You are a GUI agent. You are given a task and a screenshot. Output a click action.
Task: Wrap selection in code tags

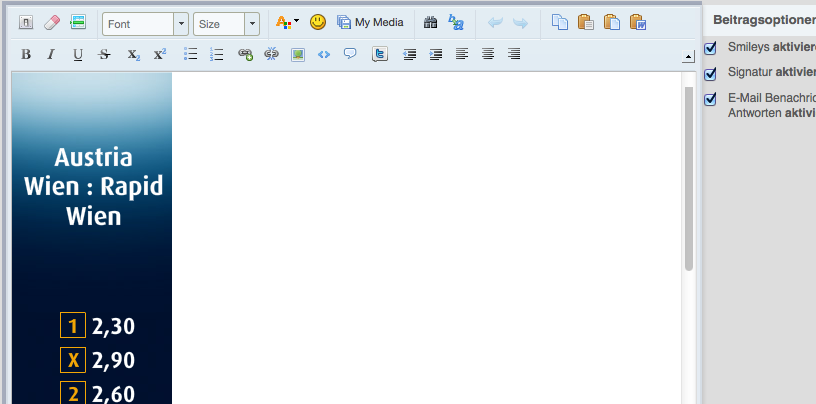[324, 54]
